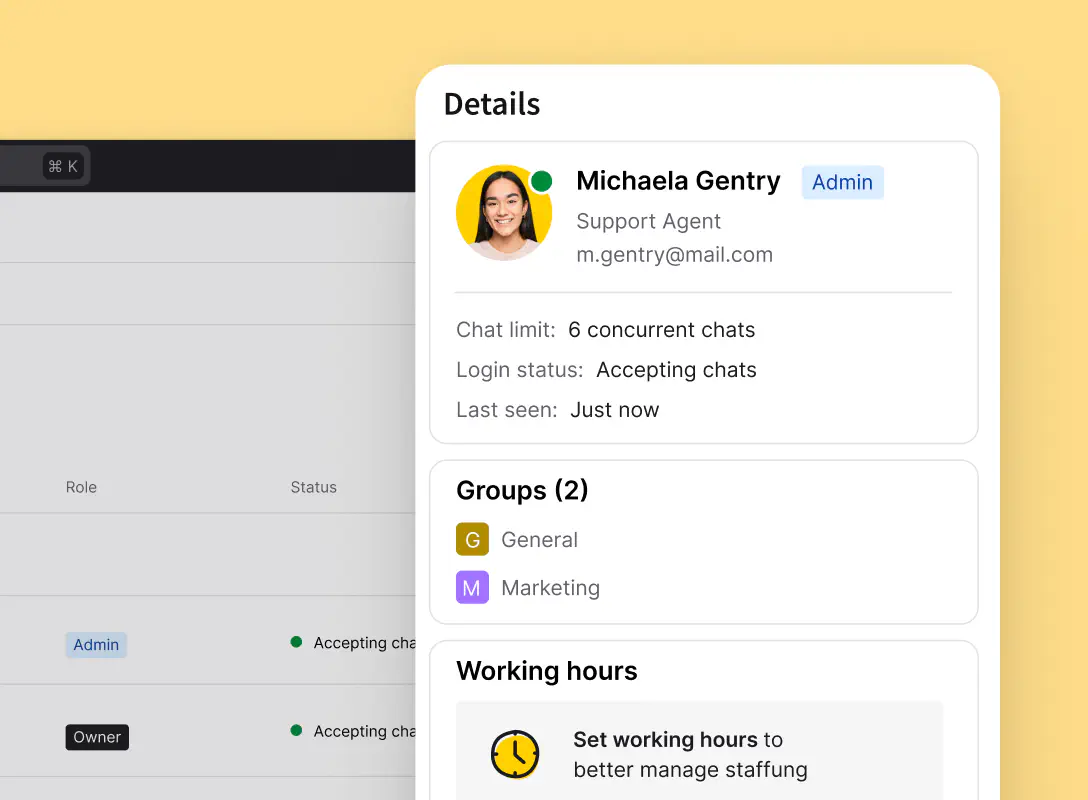Sort the agent list by Status column
Viewport: 1088px width, 800px height.
click(x=313, y=487)
